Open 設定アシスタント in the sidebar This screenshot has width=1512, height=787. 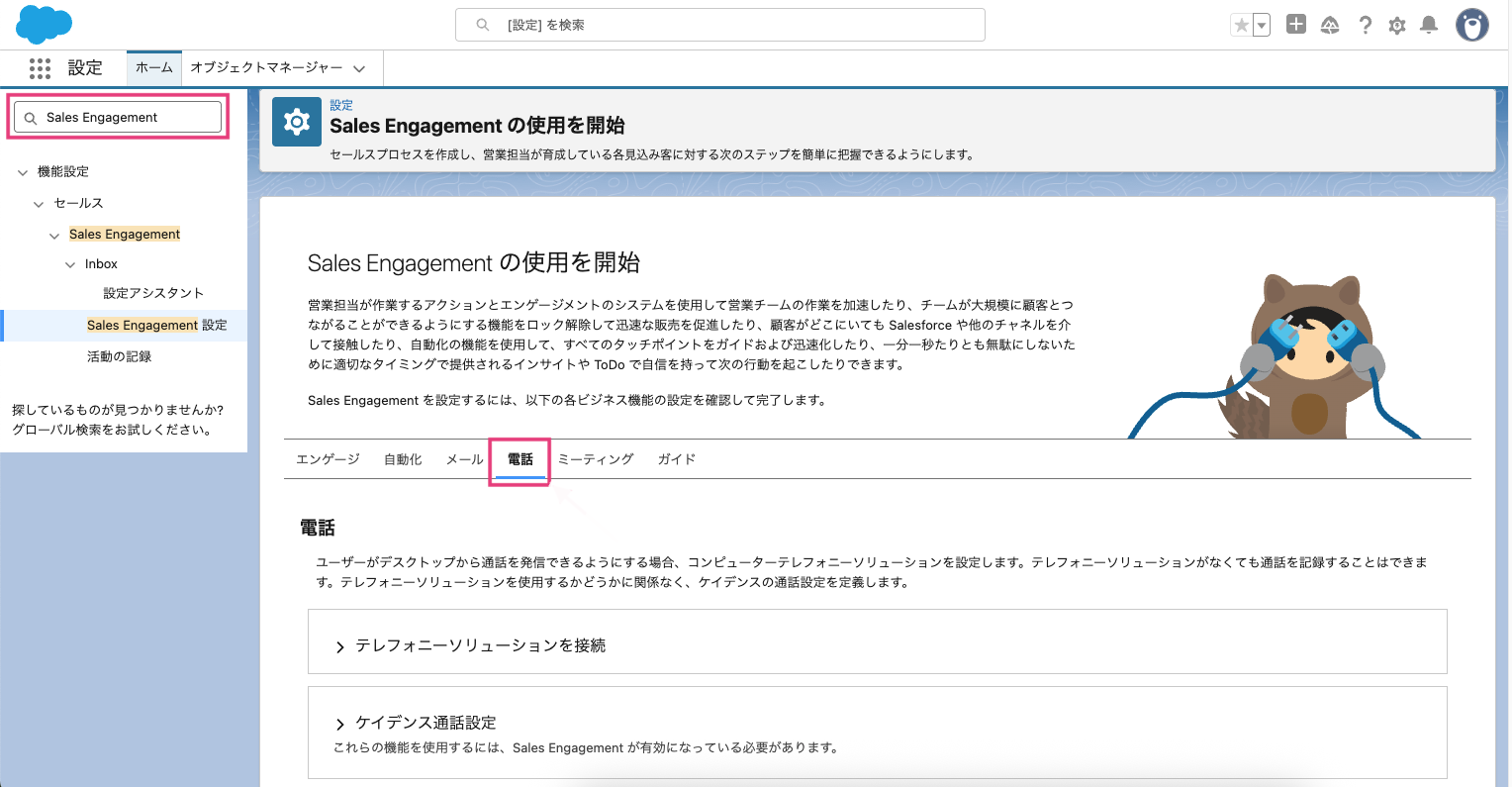[153, 293]
